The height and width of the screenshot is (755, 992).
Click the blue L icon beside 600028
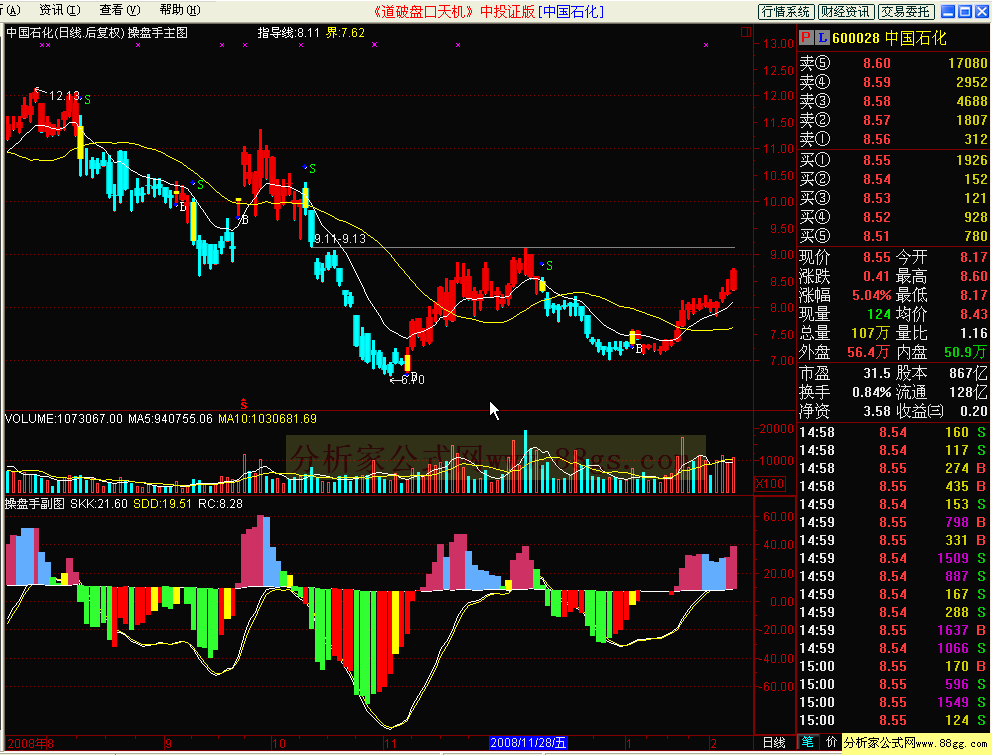[822, 38]
